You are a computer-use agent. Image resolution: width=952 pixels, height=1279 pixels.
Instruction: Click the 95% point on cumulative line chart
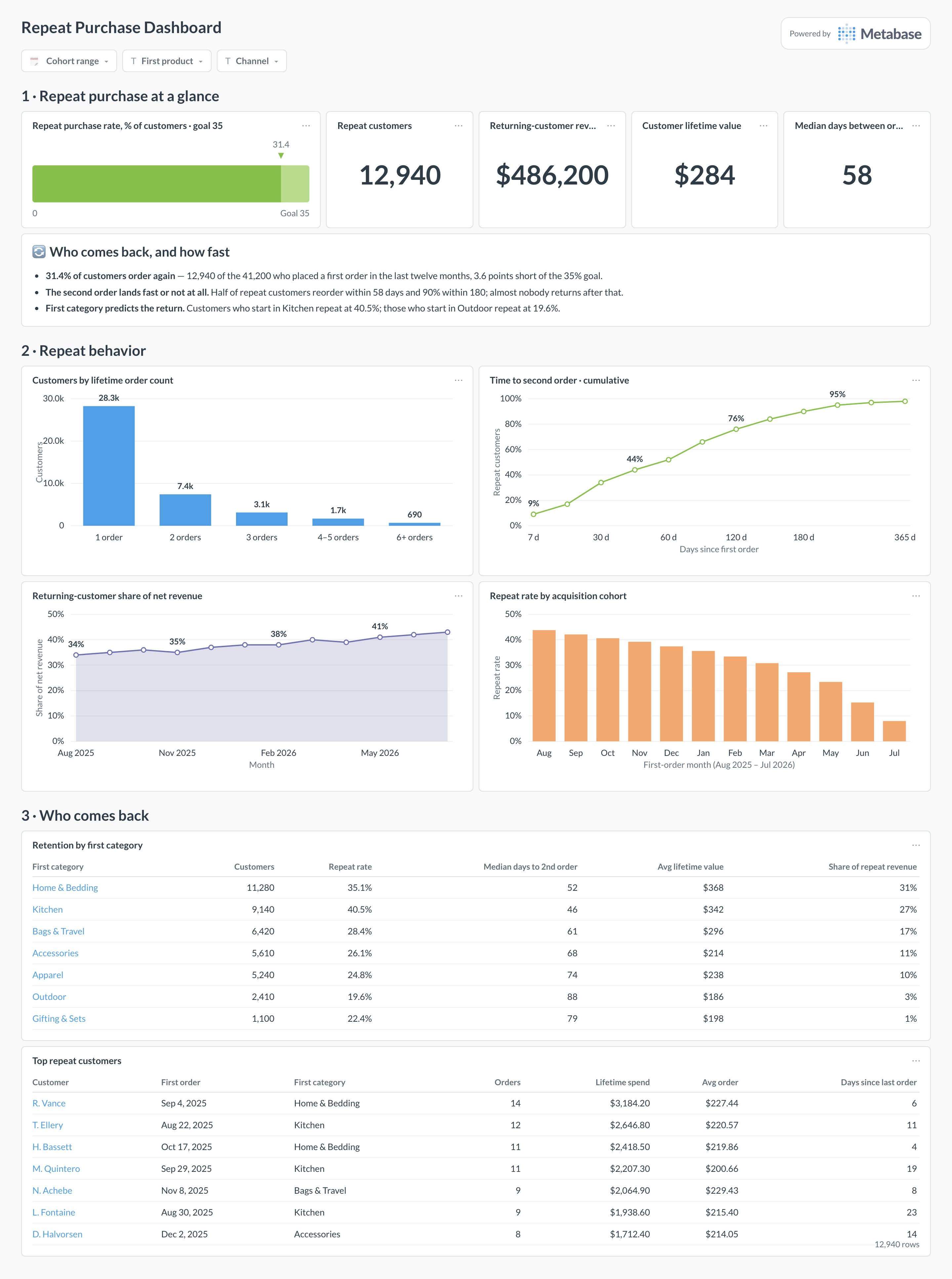(837, 405)
